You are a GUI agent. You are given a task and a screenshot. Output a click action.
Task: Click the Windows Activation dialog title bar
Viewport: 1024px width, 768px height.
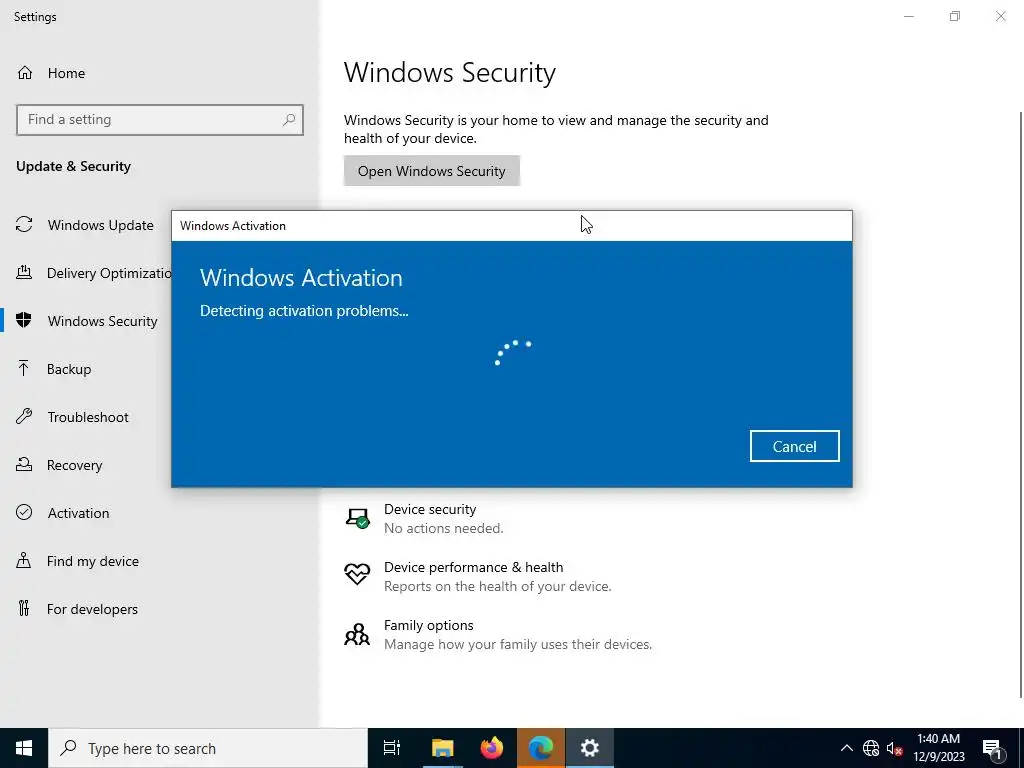click(511, 225)
